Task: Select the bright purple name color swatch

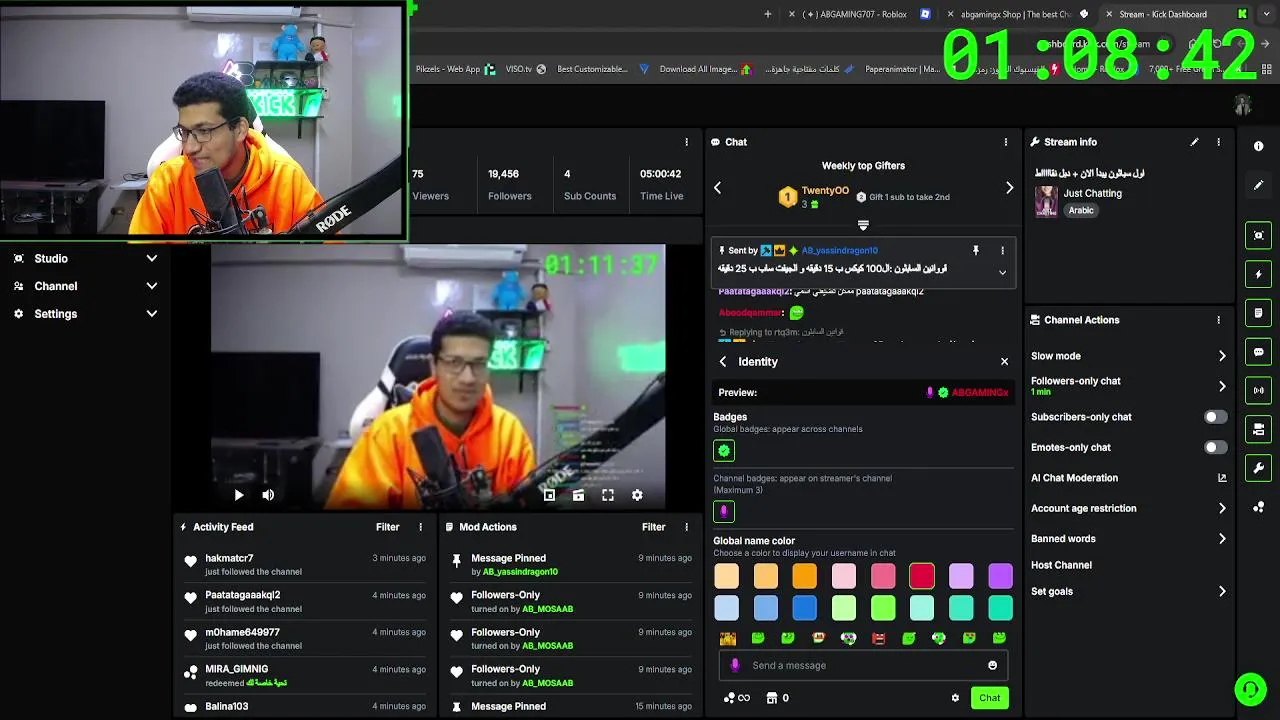Action: (x=1000, y=576)
